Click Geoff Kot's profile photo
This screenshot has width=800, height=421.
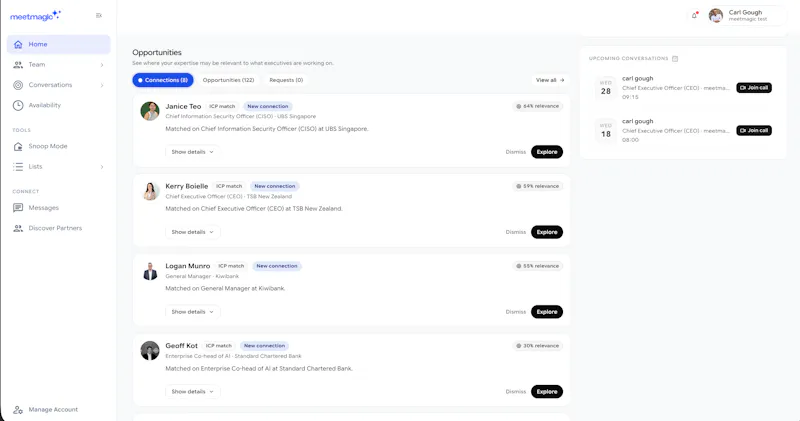150,351
